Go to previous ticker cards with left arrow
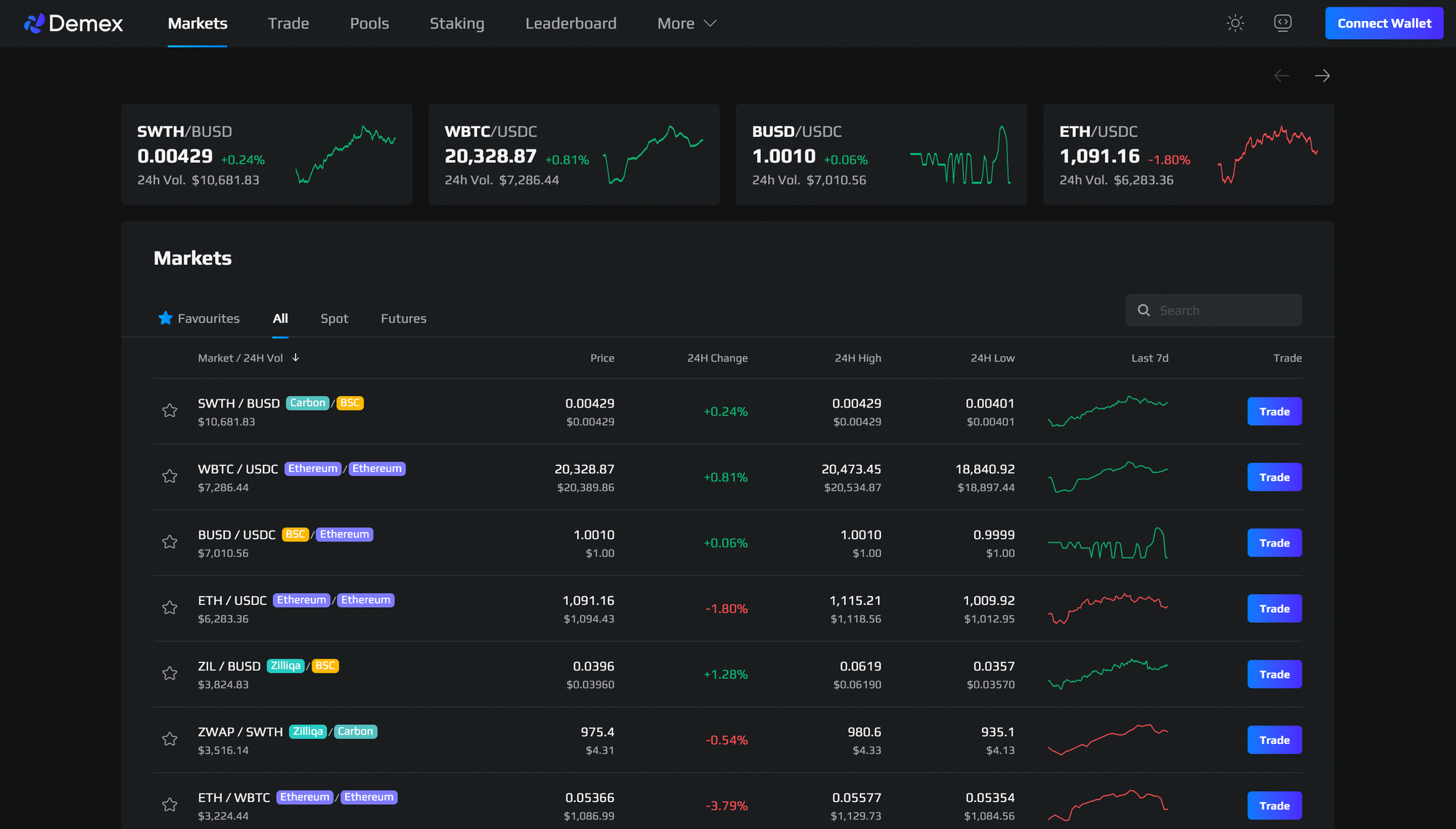 click(1282, 76)
